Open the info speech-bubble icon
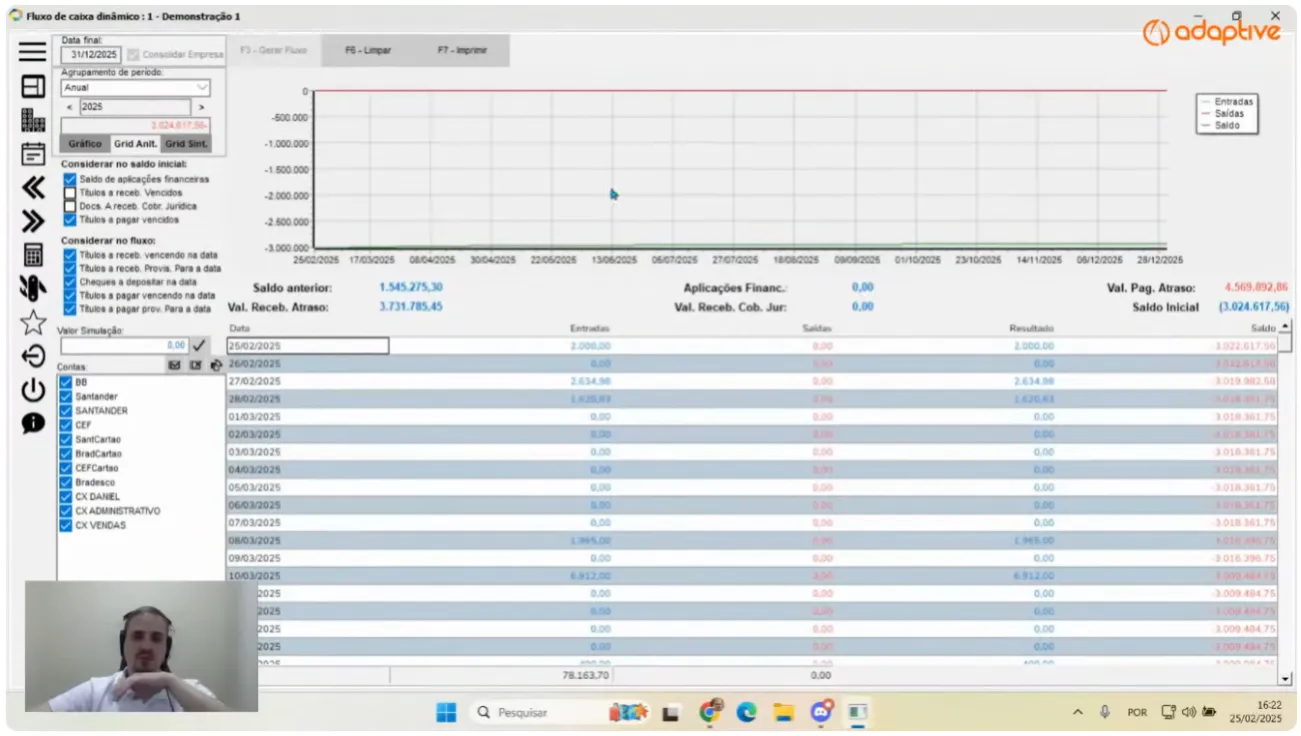The height and width of the screenshot is (736, 1301). click(33, 423)
